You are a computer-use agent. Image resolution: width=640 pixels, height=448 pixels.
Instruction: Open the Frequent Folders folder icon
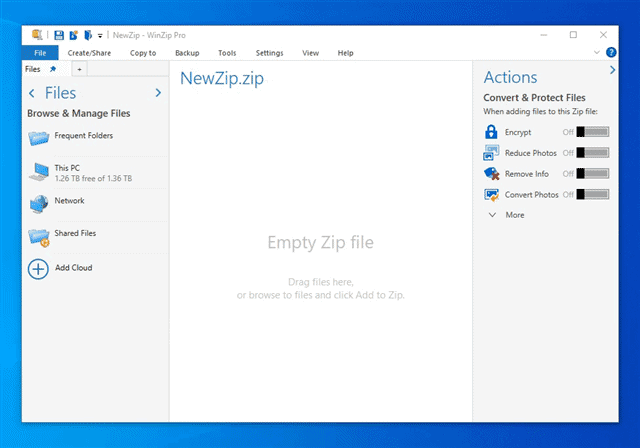[39, 138]
